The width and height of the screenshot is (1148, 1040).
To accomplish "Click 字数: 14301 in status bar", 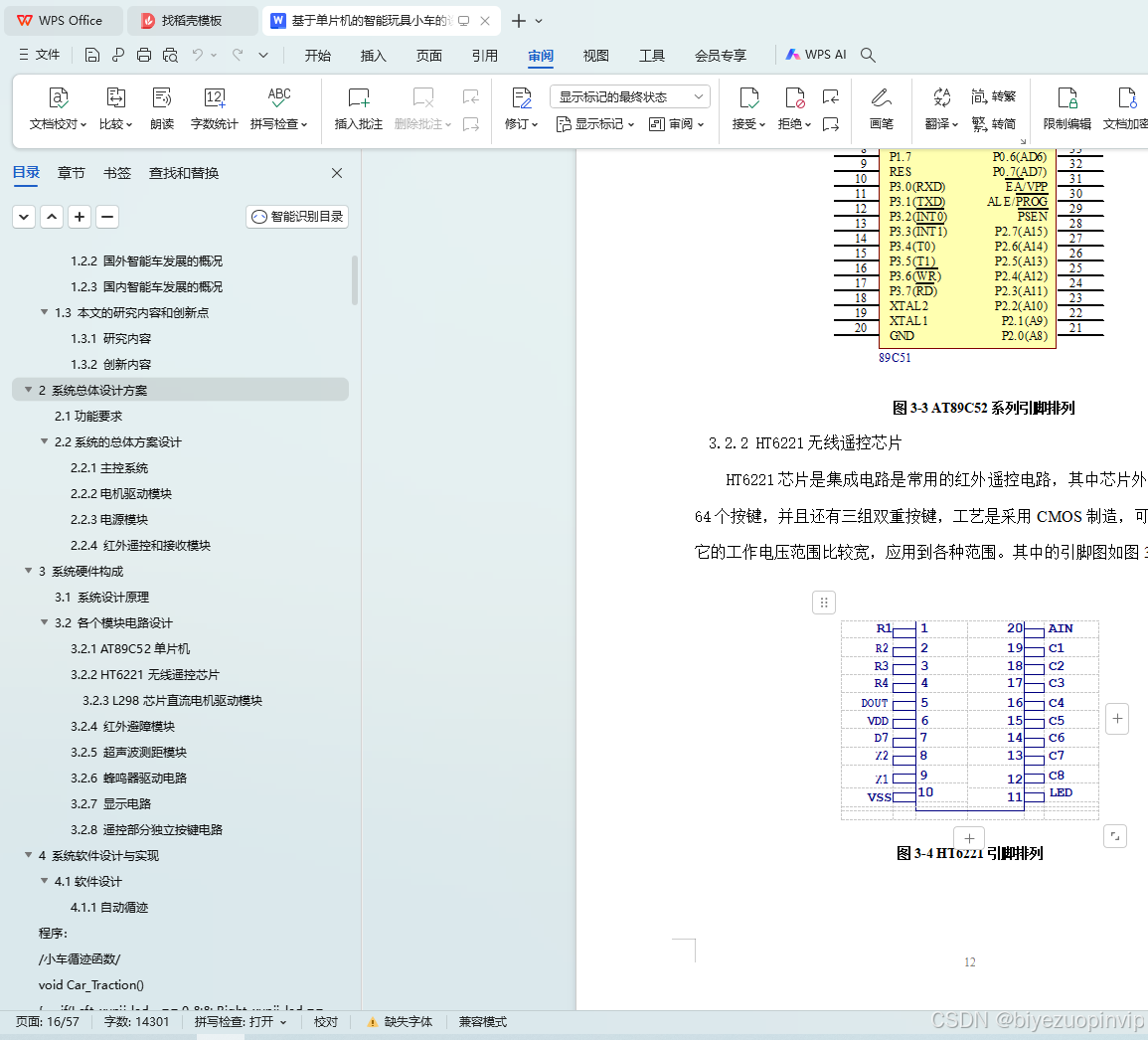I will coord(136,1022).
